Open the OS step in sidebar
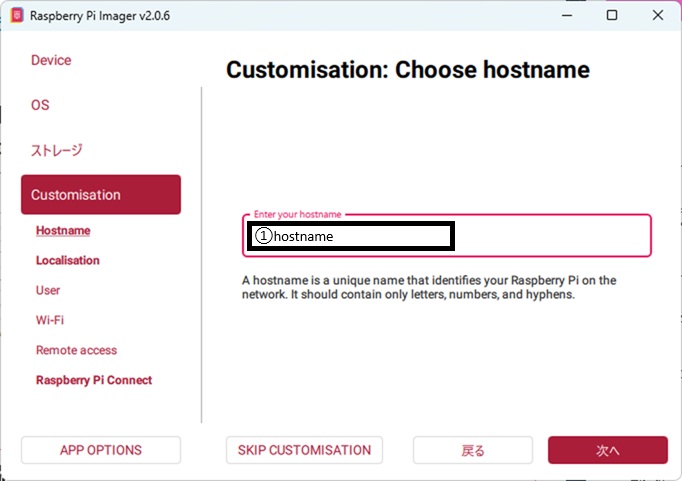The image size is (682, 481). [40, 105]
